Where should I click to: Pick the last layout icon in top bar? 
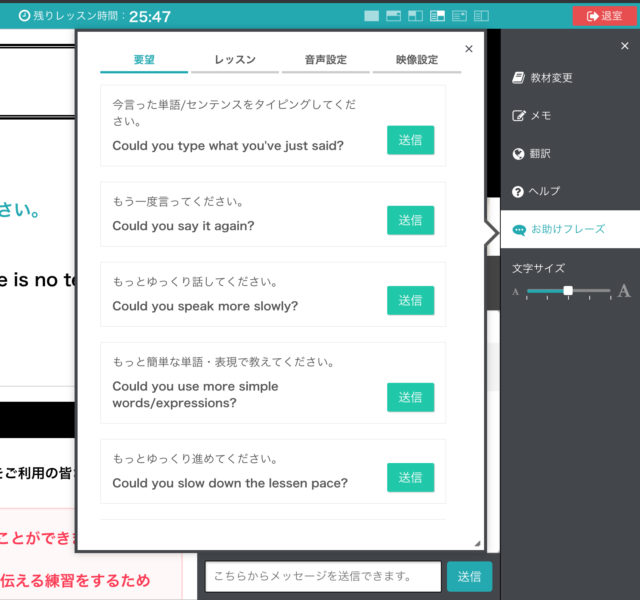tap(481, 16)
